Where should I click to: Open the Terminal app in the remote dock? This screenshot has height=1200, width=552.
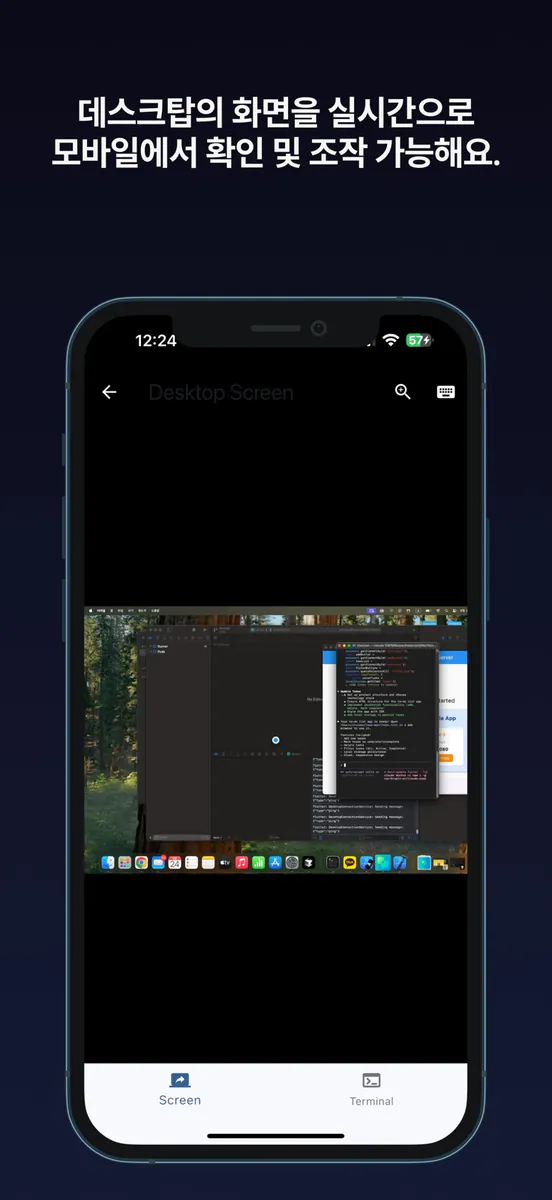[x=332, y=863]
